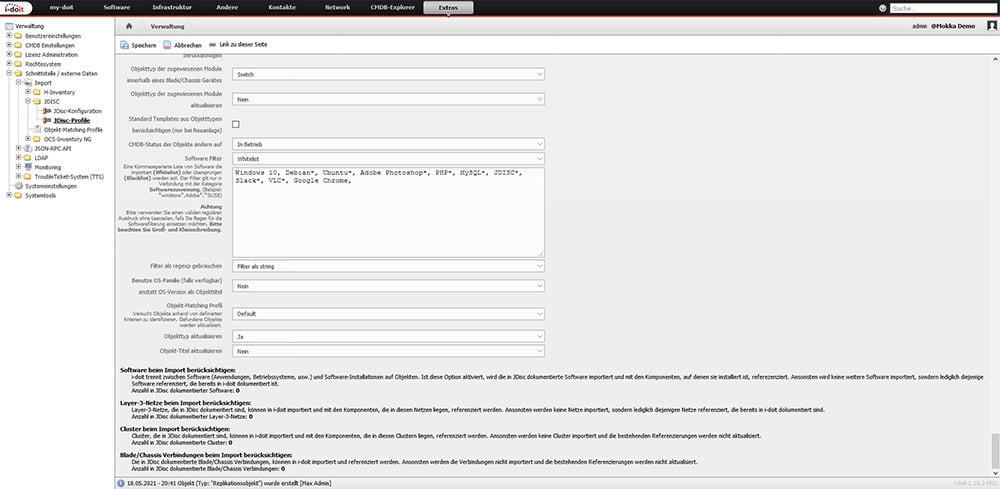
Task: Open the Andere menu
Action: [x=229, y=8]
